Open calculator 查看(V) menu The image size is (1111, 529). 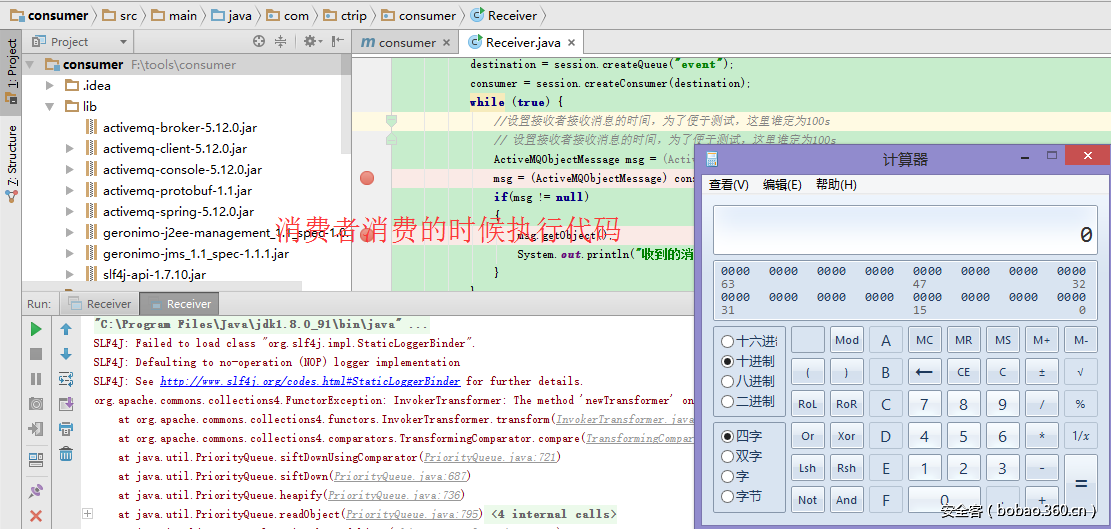click(x=729, y=185)
